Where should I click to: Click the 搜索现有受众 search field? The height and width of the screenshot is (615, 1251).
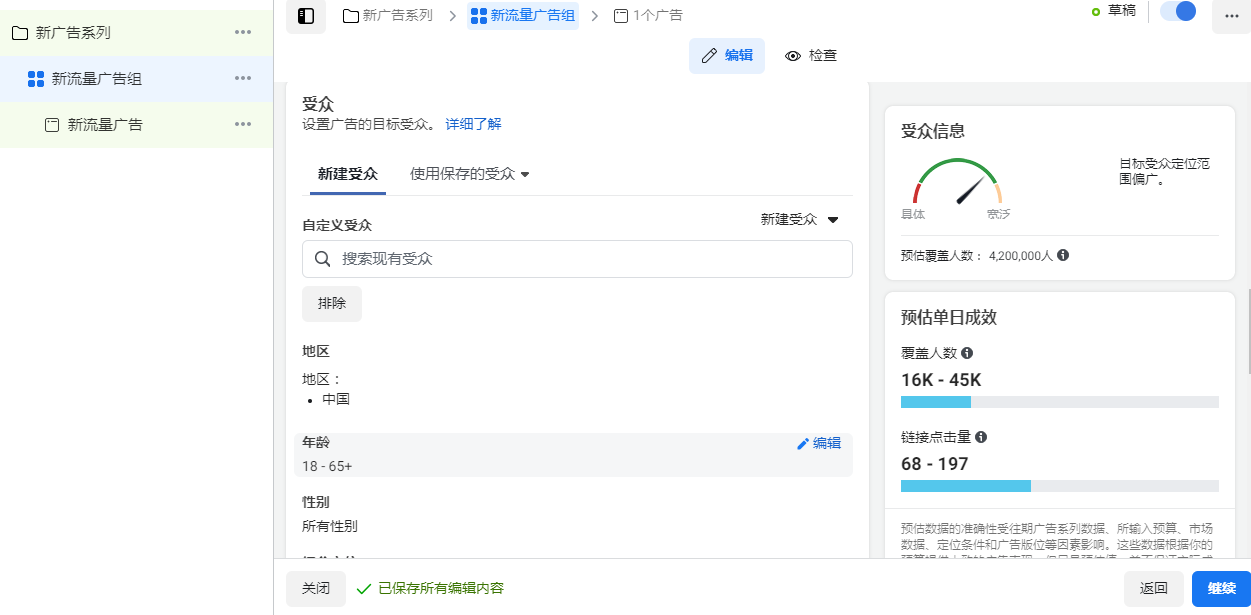pos(577,259)
